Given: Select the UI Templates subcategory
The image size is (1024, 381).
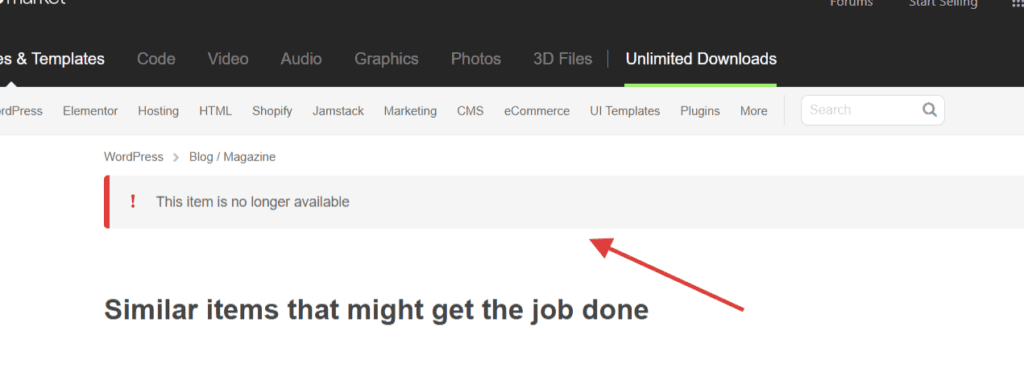Looking at the screenshot, I should click(625, 111).
